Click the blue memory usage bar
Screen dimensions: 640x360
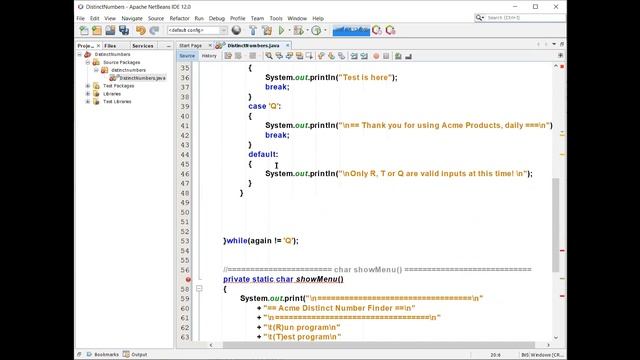coord(351,30)
